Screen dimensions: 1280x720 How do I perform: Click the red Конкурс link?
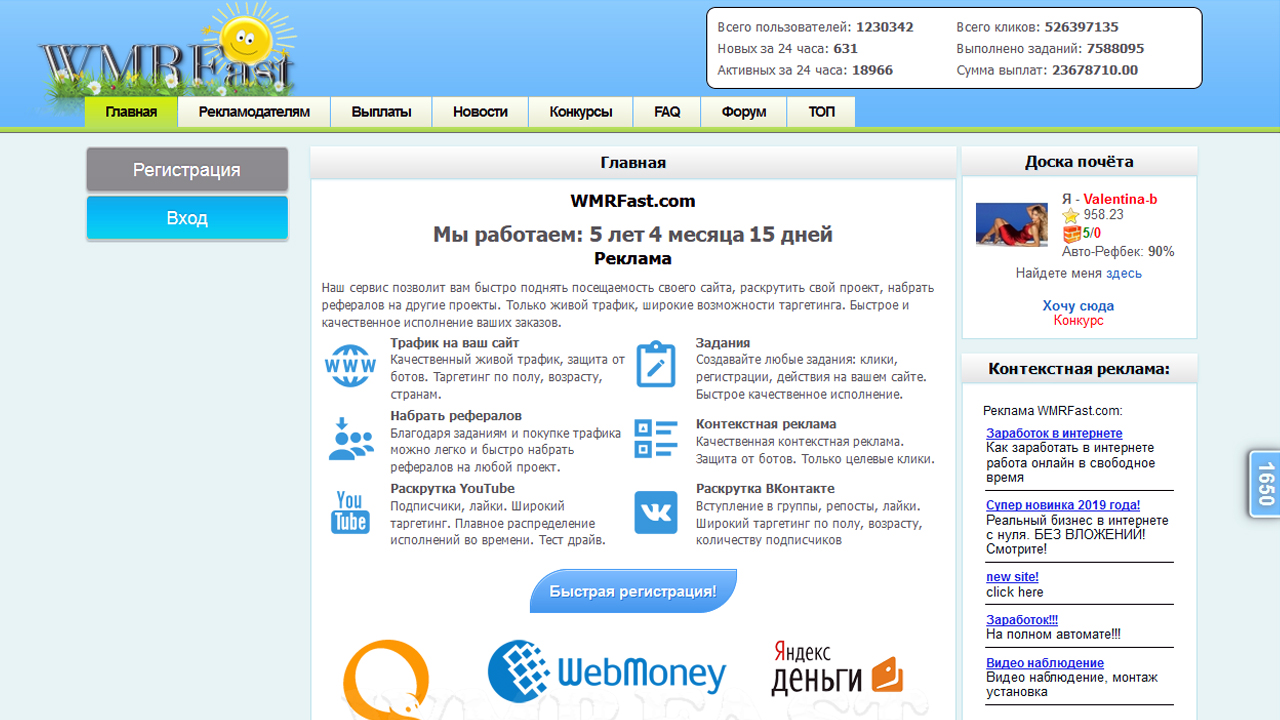pyautogui.click(x=1078, y=321)
